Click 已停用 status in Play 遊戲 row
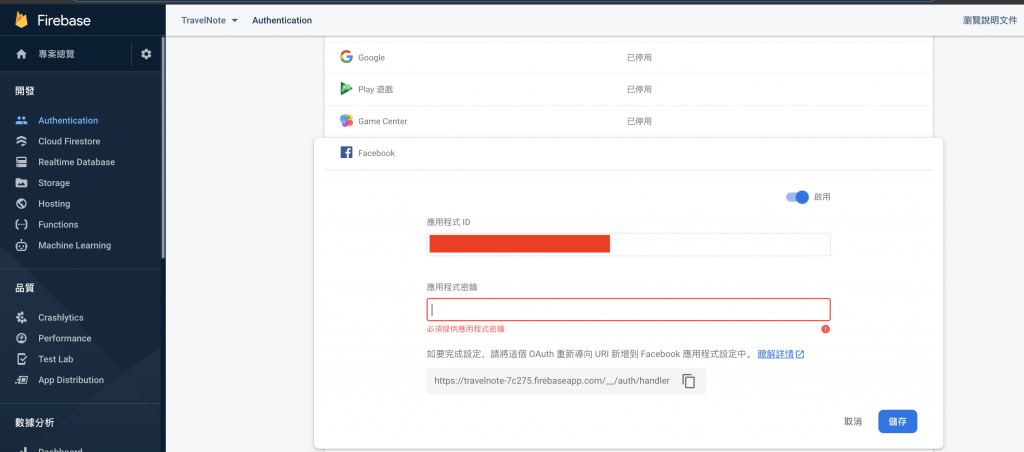1024x452 pixels. [639, 89]
